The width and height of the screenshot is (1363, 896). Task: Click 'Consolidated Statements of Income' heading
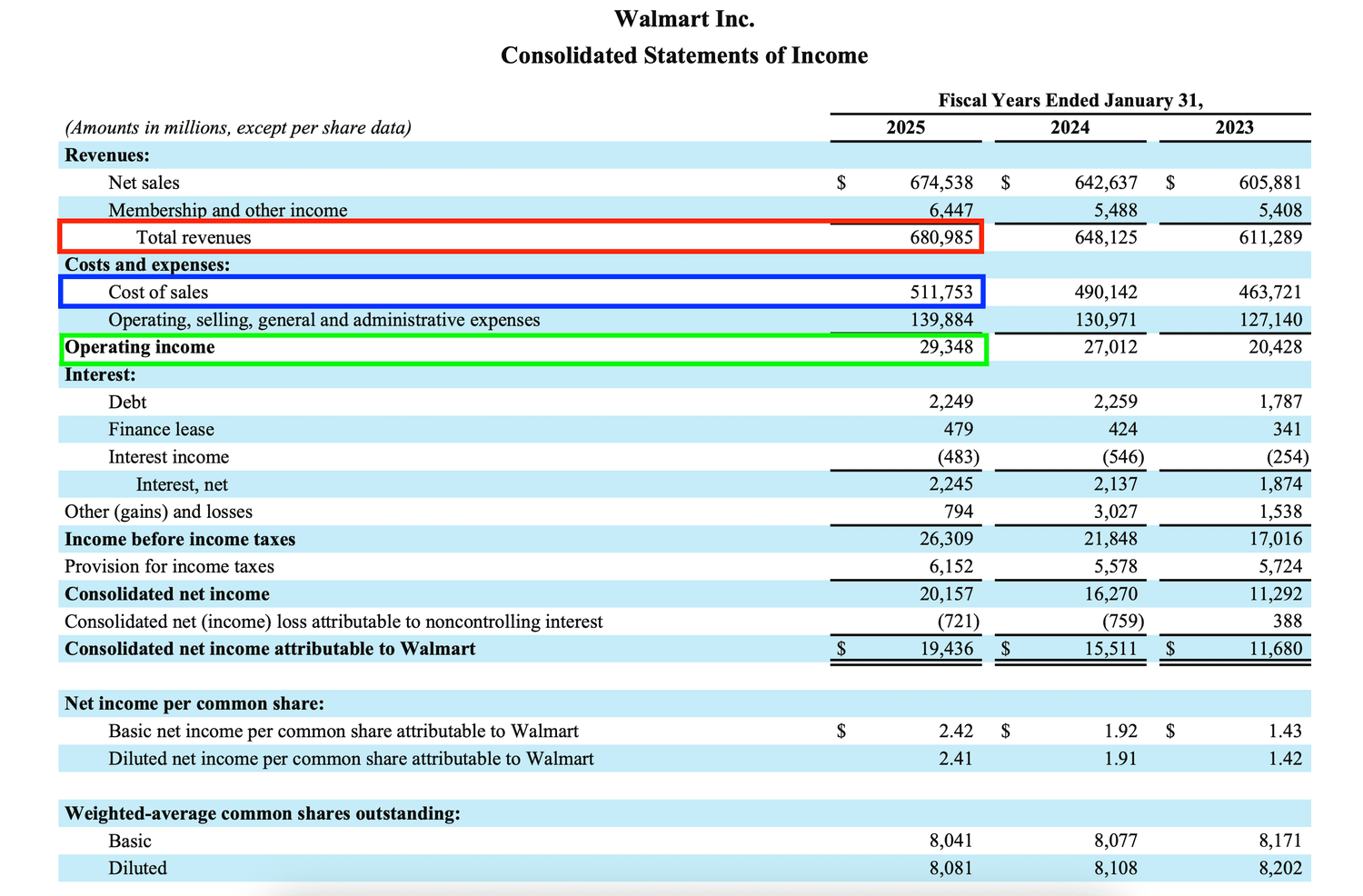684,55
